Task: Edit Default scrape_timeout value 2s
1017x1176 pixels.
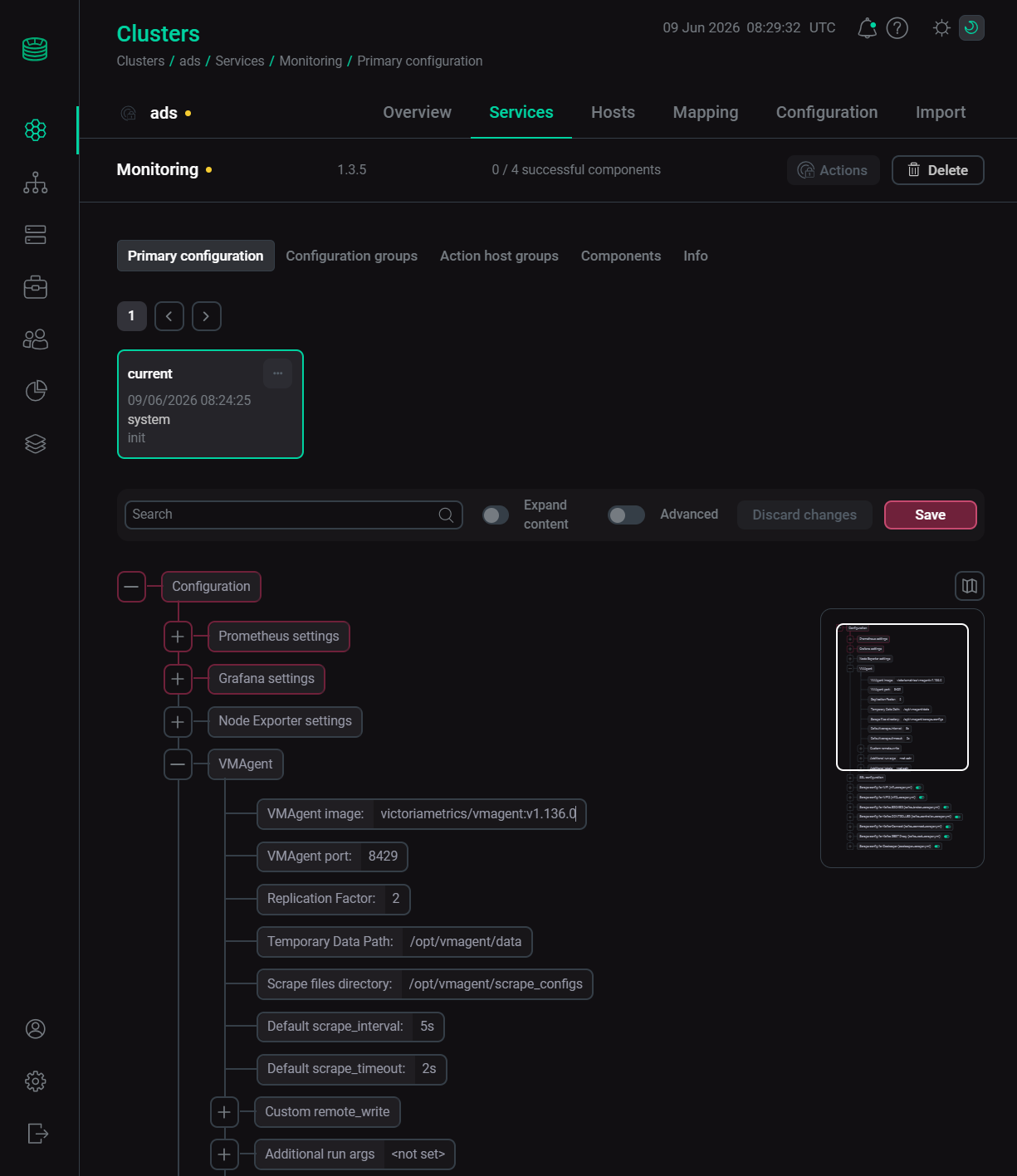Action: (429, 1069)
